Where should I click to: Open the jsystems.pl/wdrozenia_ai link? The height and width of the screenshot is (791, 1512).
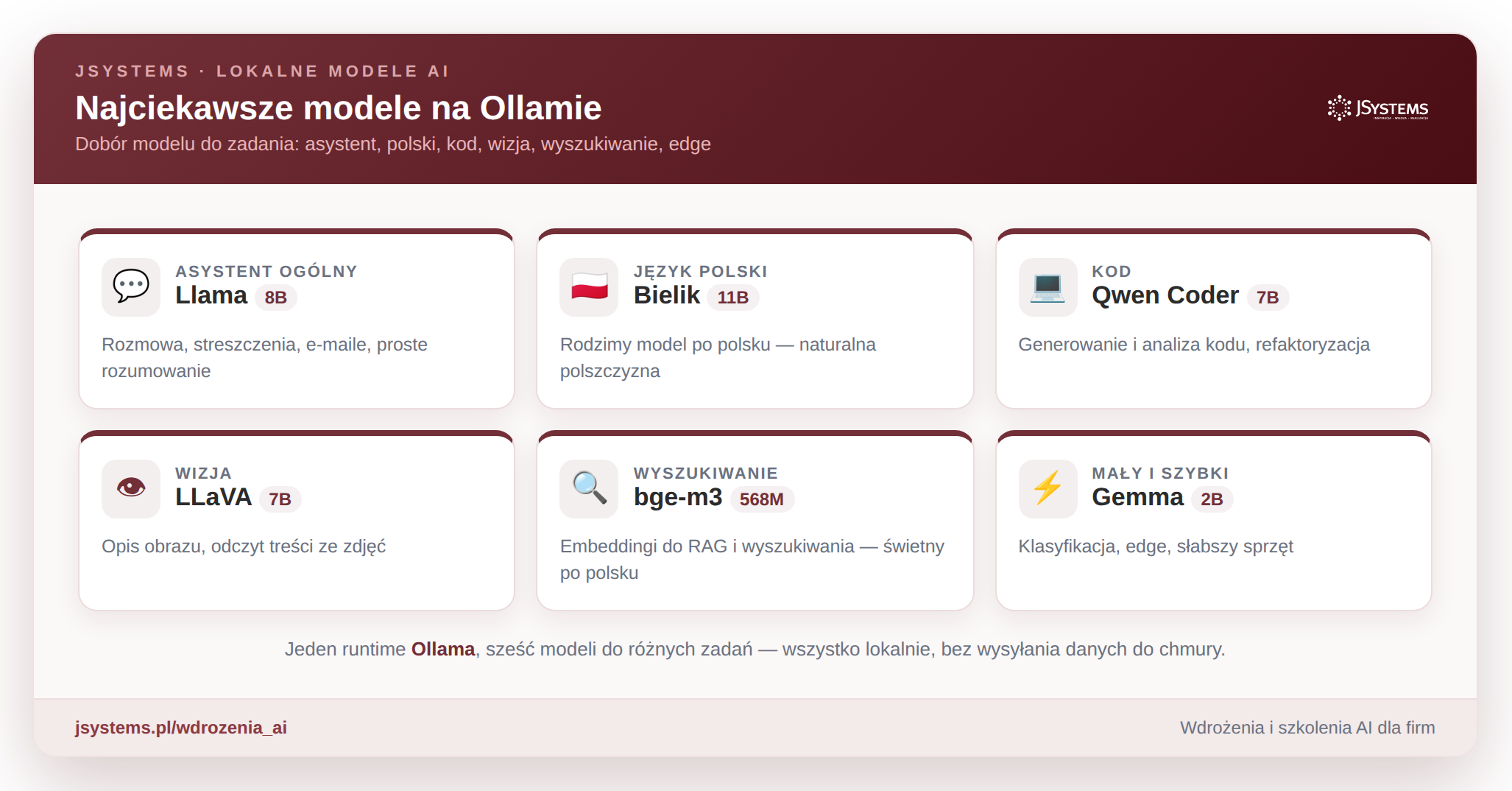(x=181, y=728)
